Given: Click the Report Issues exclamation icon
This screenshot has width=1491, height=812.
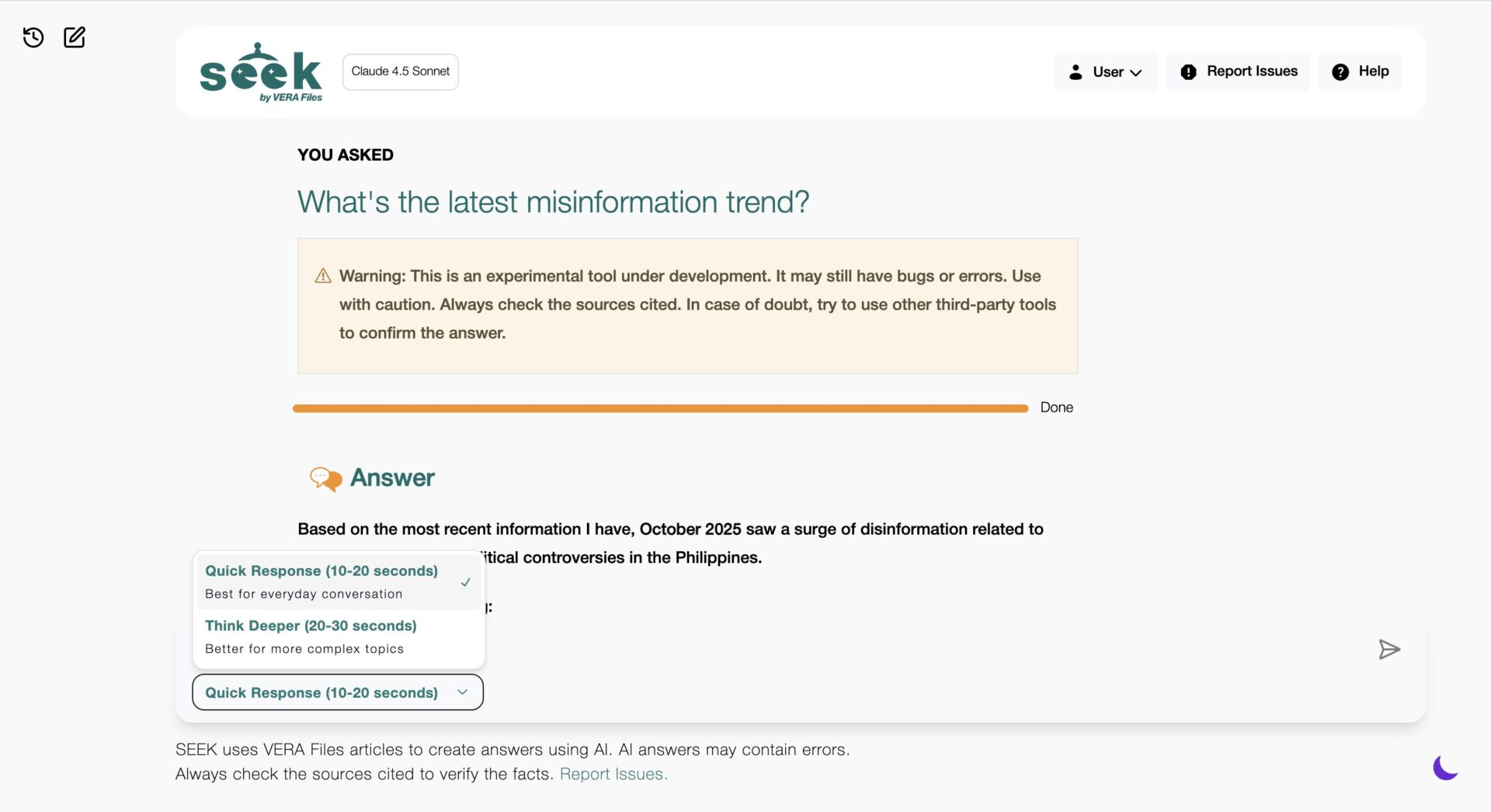Looking at the screenshot, I should [1188, 72].
